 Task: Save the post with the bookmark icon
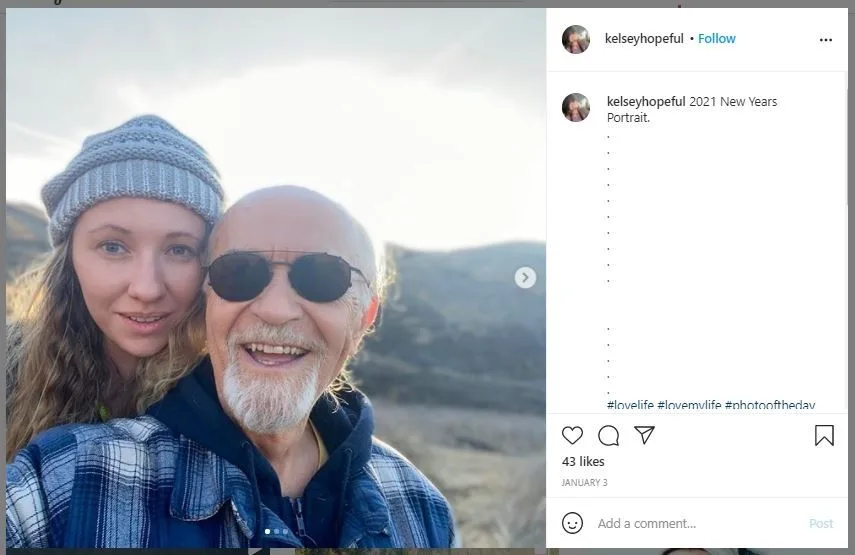tap(824, 435)
